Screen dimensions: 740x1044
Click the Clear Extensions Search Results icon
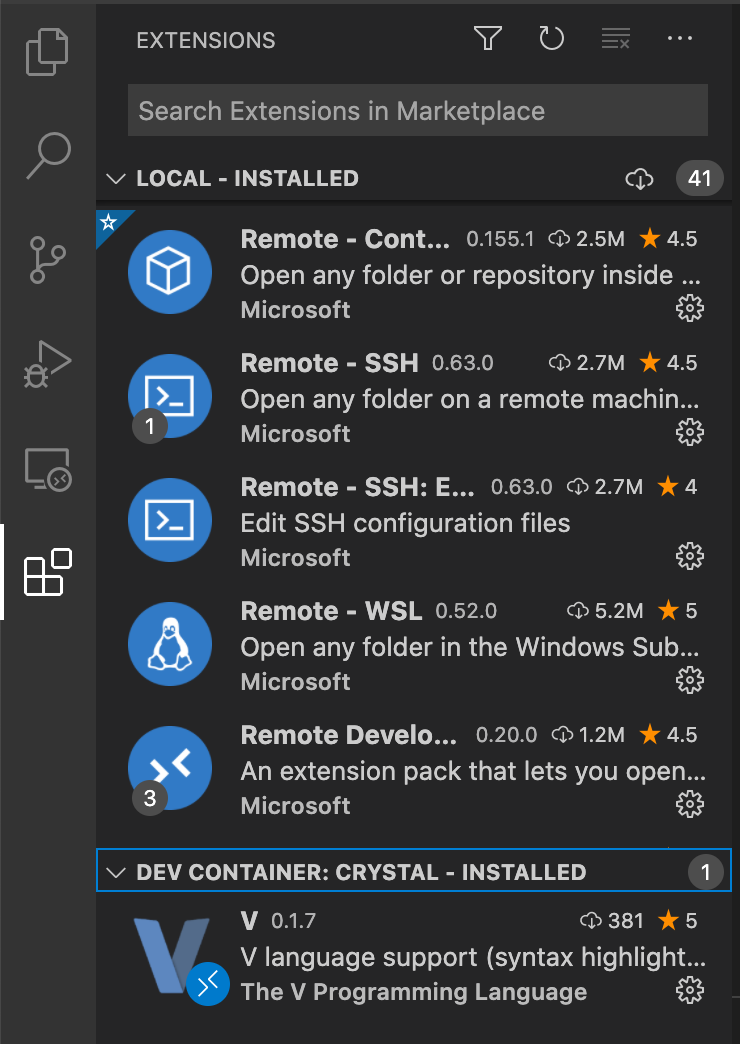coord(615,38)
